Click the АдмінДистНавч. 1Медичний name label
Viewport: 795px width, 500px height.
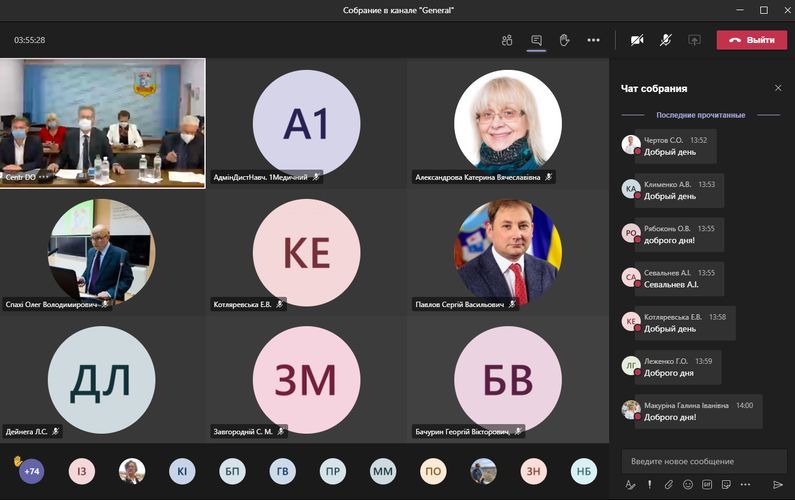coord(260,177)
